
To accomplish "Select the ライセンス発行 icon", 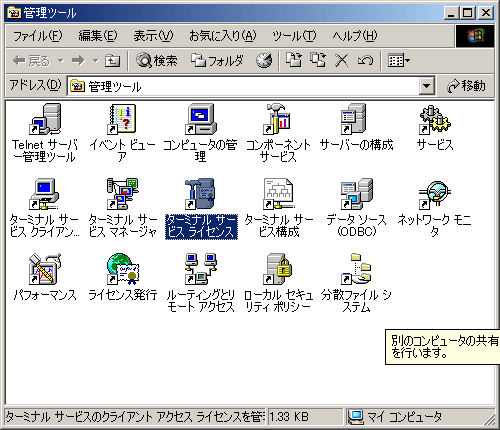I will [x=122, y=269].
